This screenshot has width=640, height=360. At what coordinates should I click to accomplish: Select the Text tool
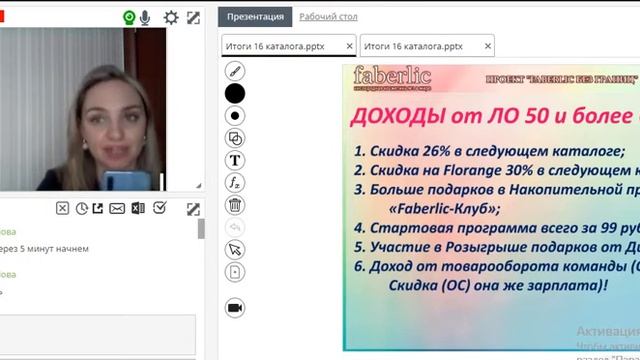(x=235, y=160)
